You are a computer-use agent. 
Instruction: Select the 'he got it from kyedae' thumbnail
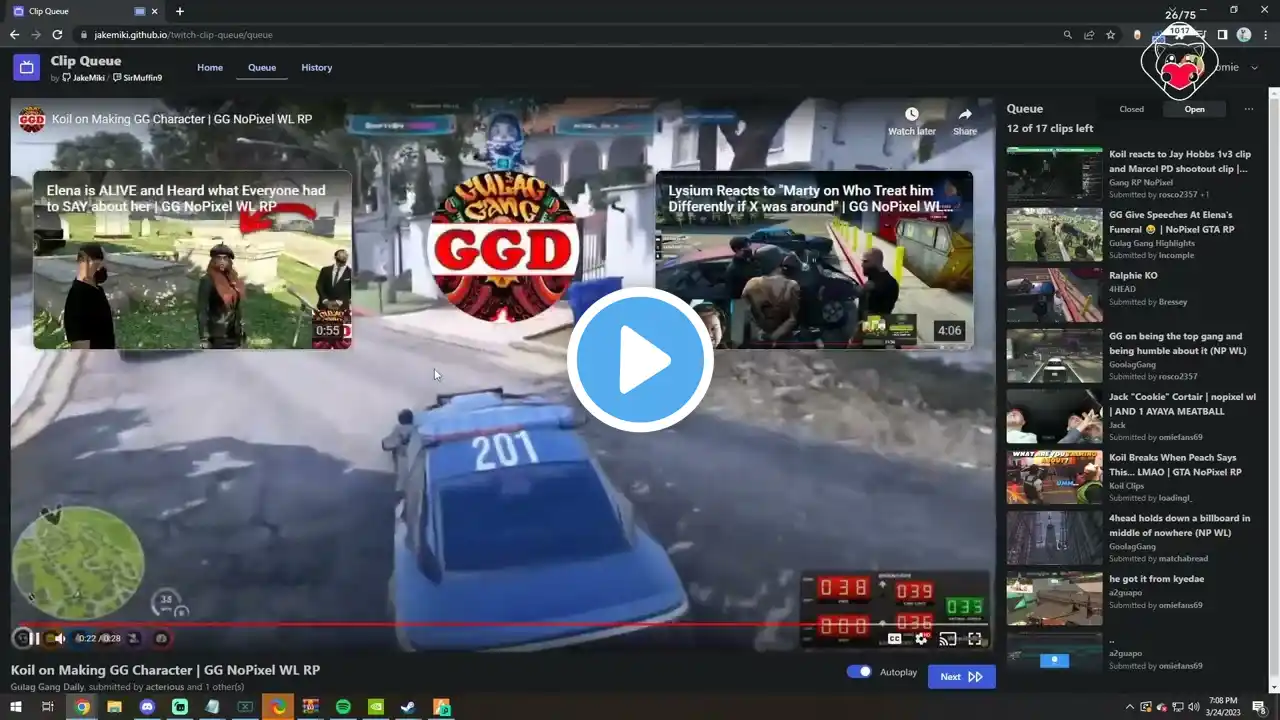[x=1054, y=598]
